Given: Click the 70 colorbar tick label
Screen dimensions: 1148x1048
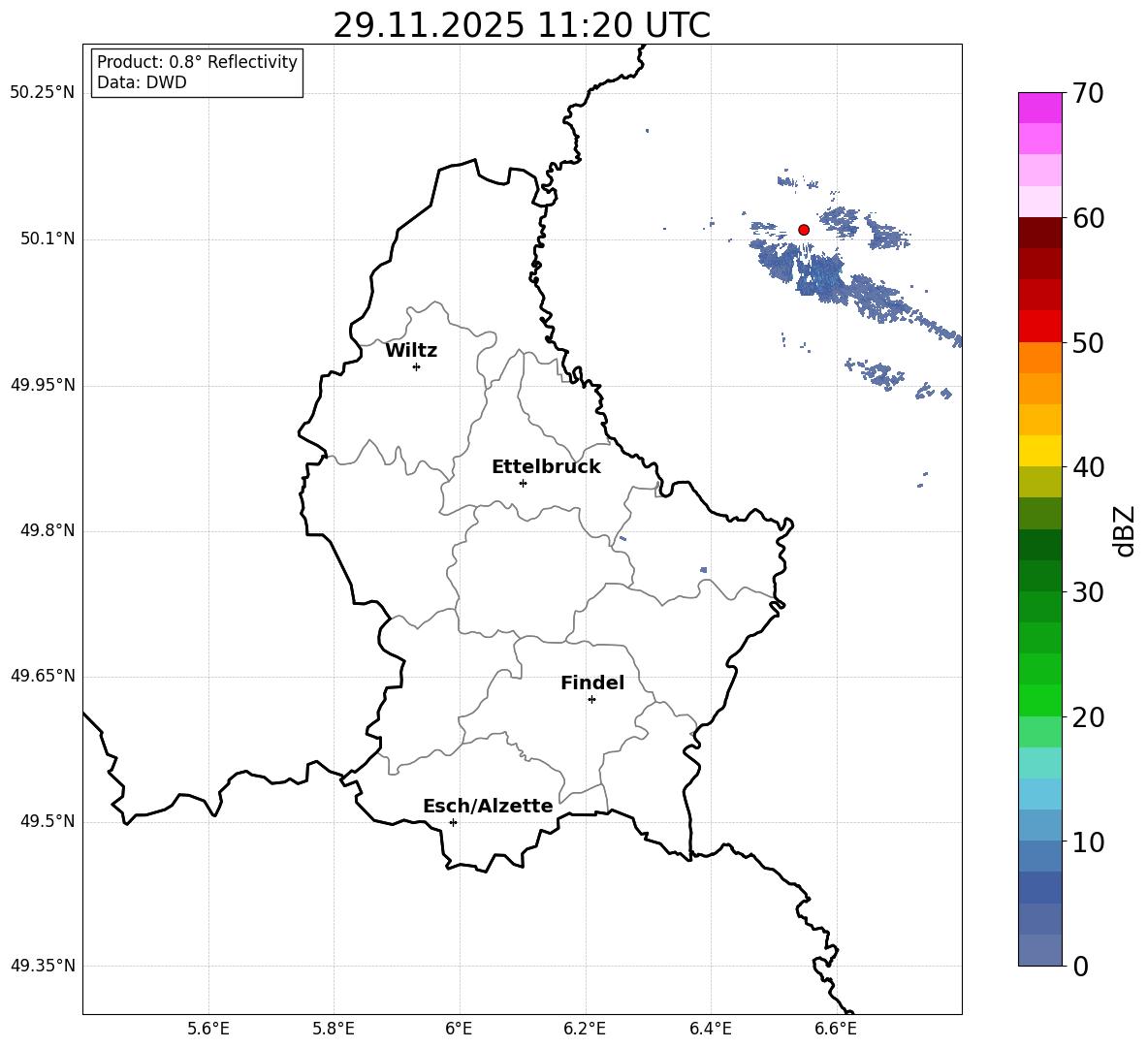Looking at the screenshot, I should click(x=1088, y=93).
